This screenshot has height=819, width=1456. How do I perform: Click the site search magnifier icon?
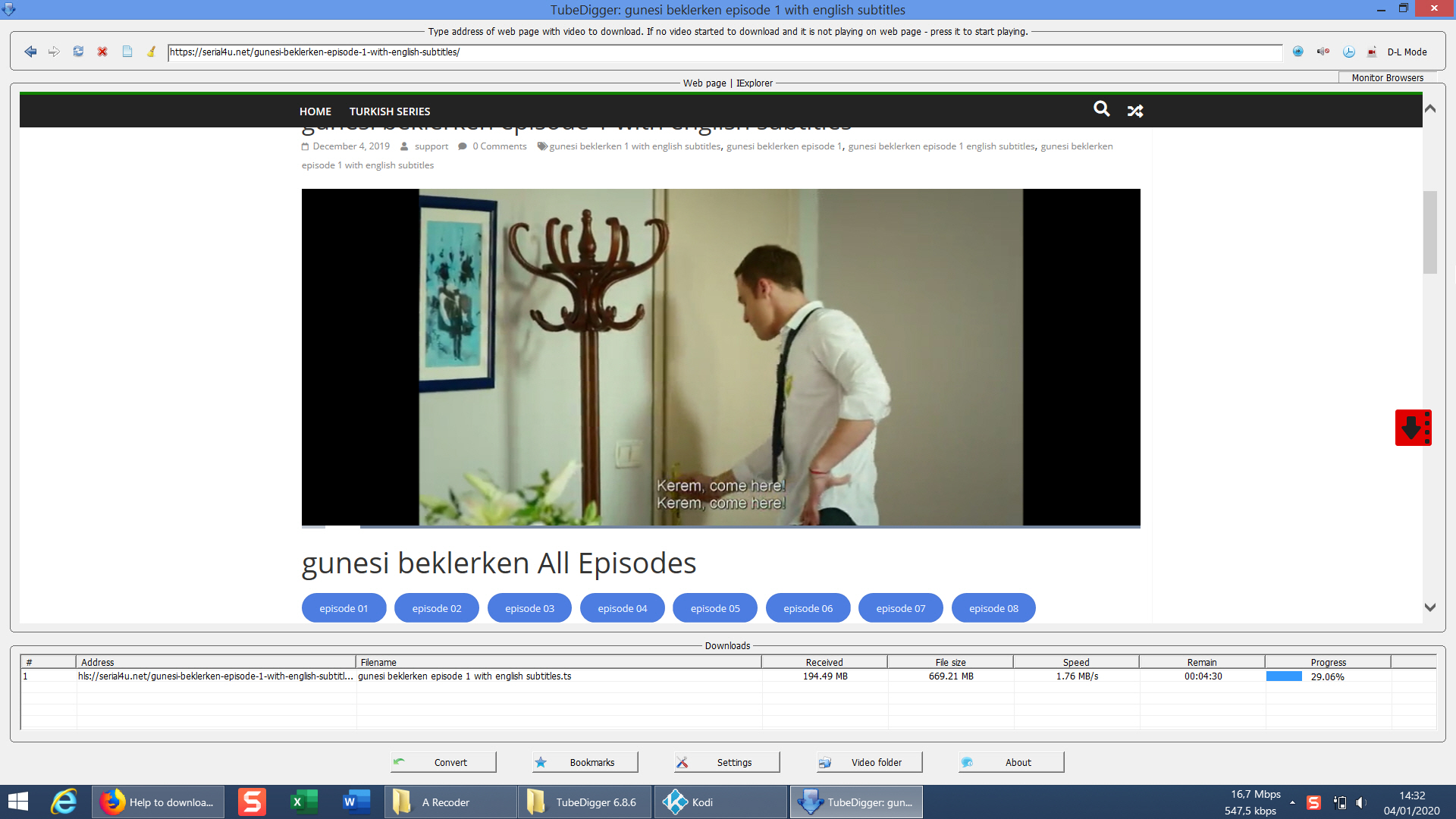tap(1101, 109)
